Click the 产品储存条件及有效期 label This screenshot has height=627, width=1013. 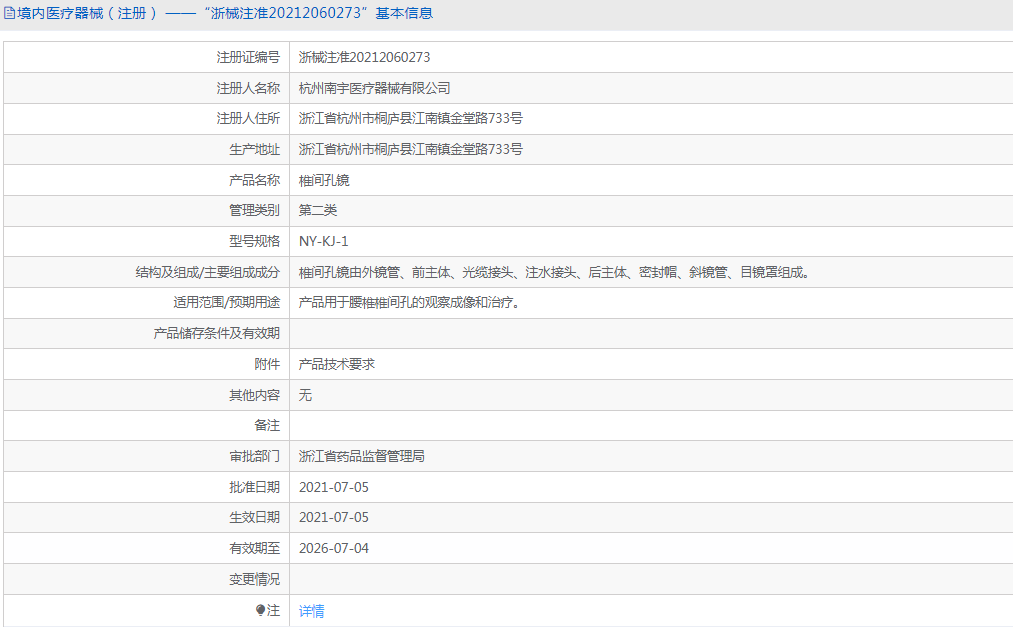tap(216, 333)
